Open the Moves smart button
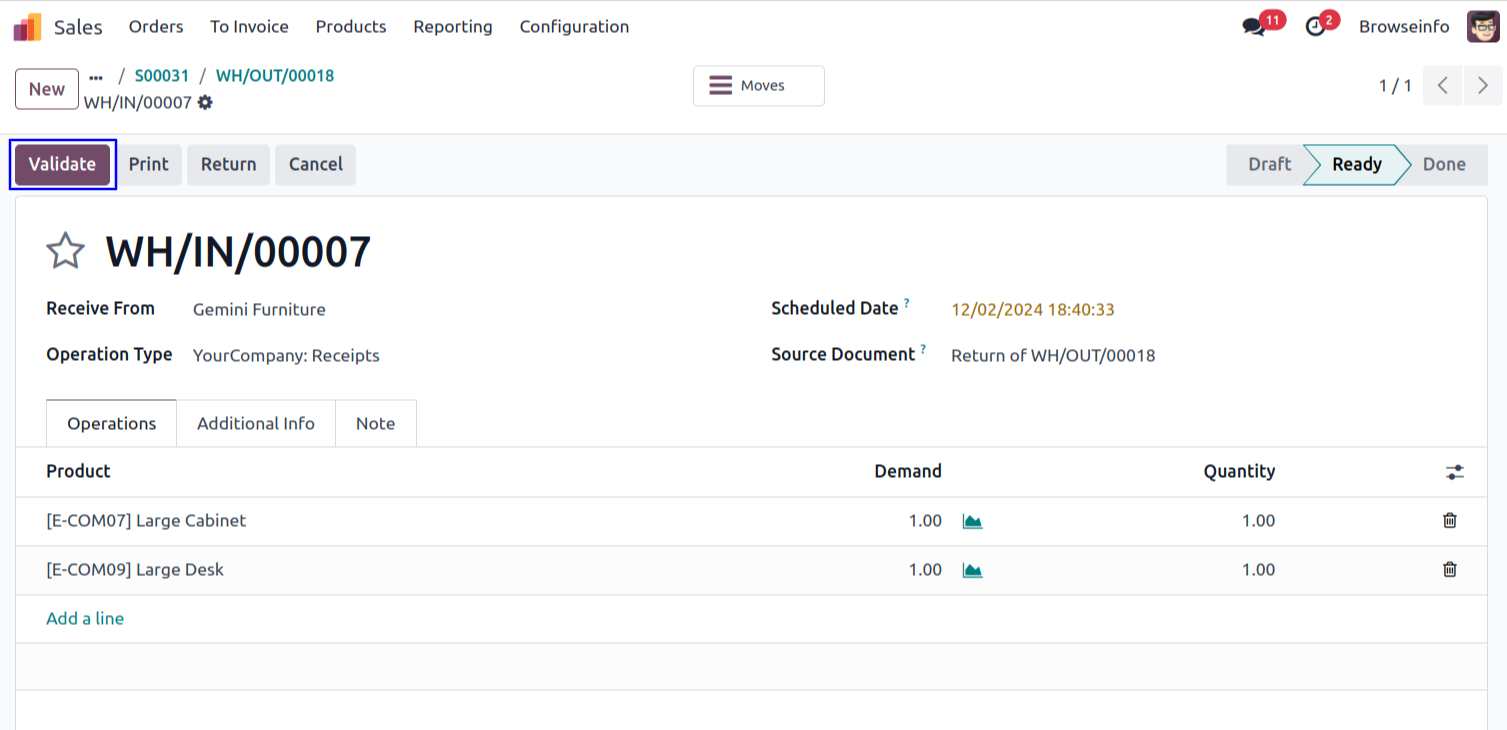The image size is (1507, 730). click(x=759, y=86)
